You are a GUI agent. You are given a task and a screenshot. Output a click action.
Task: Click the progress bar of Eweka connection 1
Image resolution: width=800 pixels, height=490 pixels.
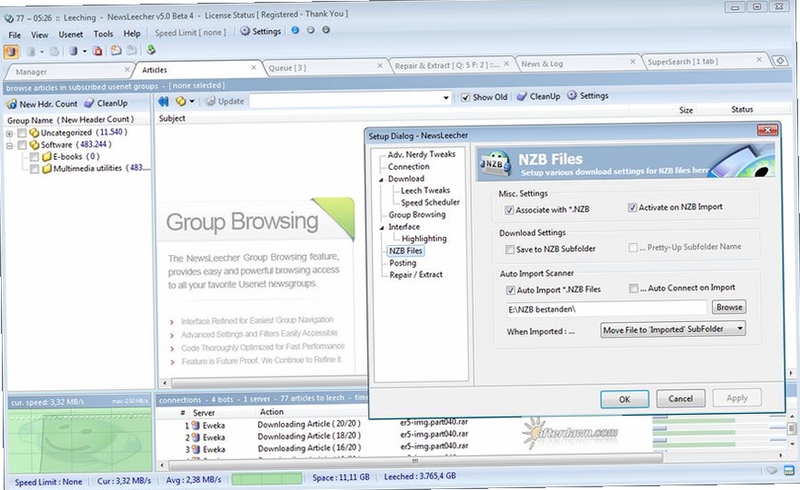pyautogui.click(x=694, y=420)
